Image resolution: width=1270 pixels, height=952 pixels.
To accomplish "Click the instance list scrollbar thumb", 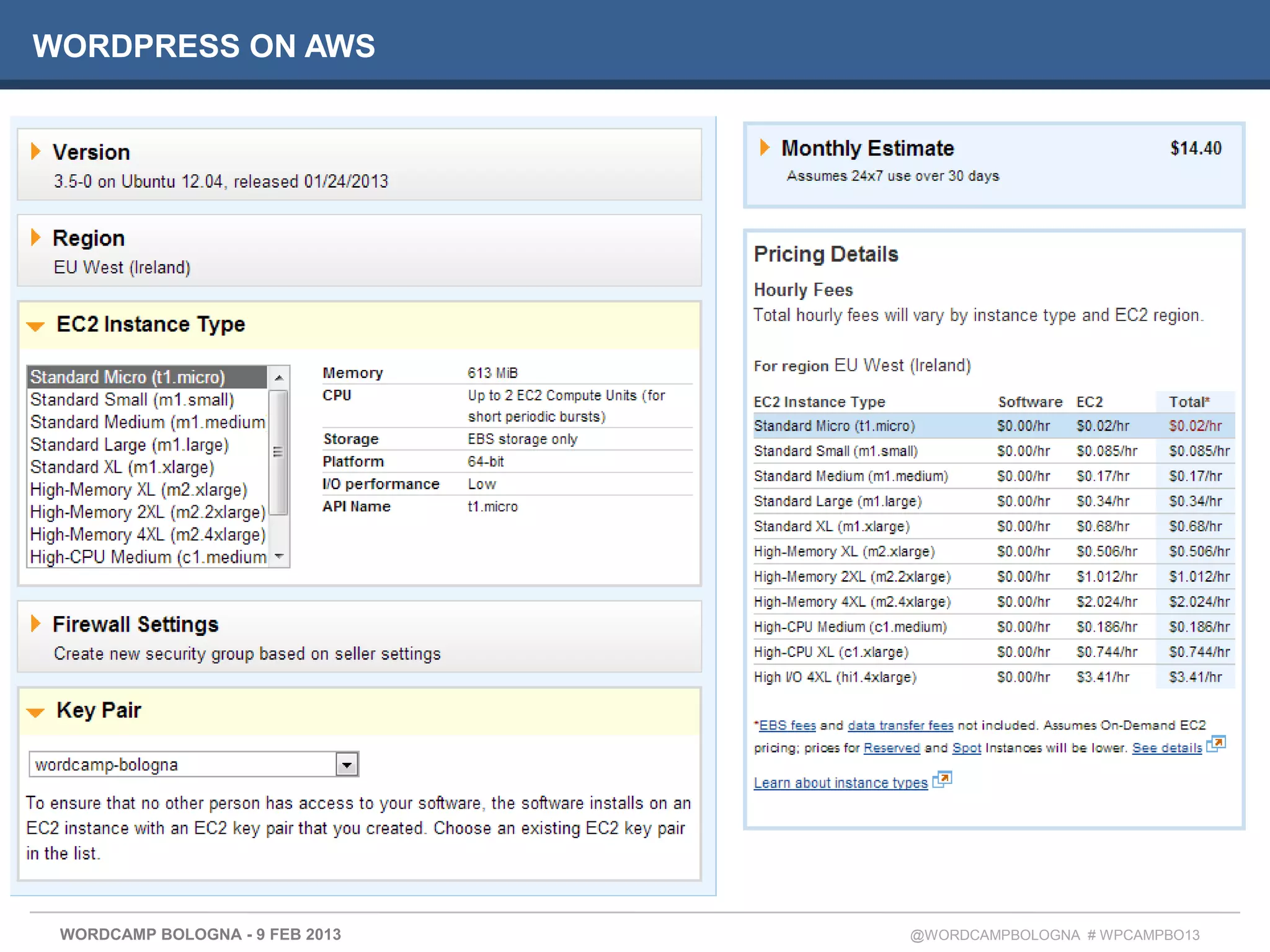I will [279, 452].
